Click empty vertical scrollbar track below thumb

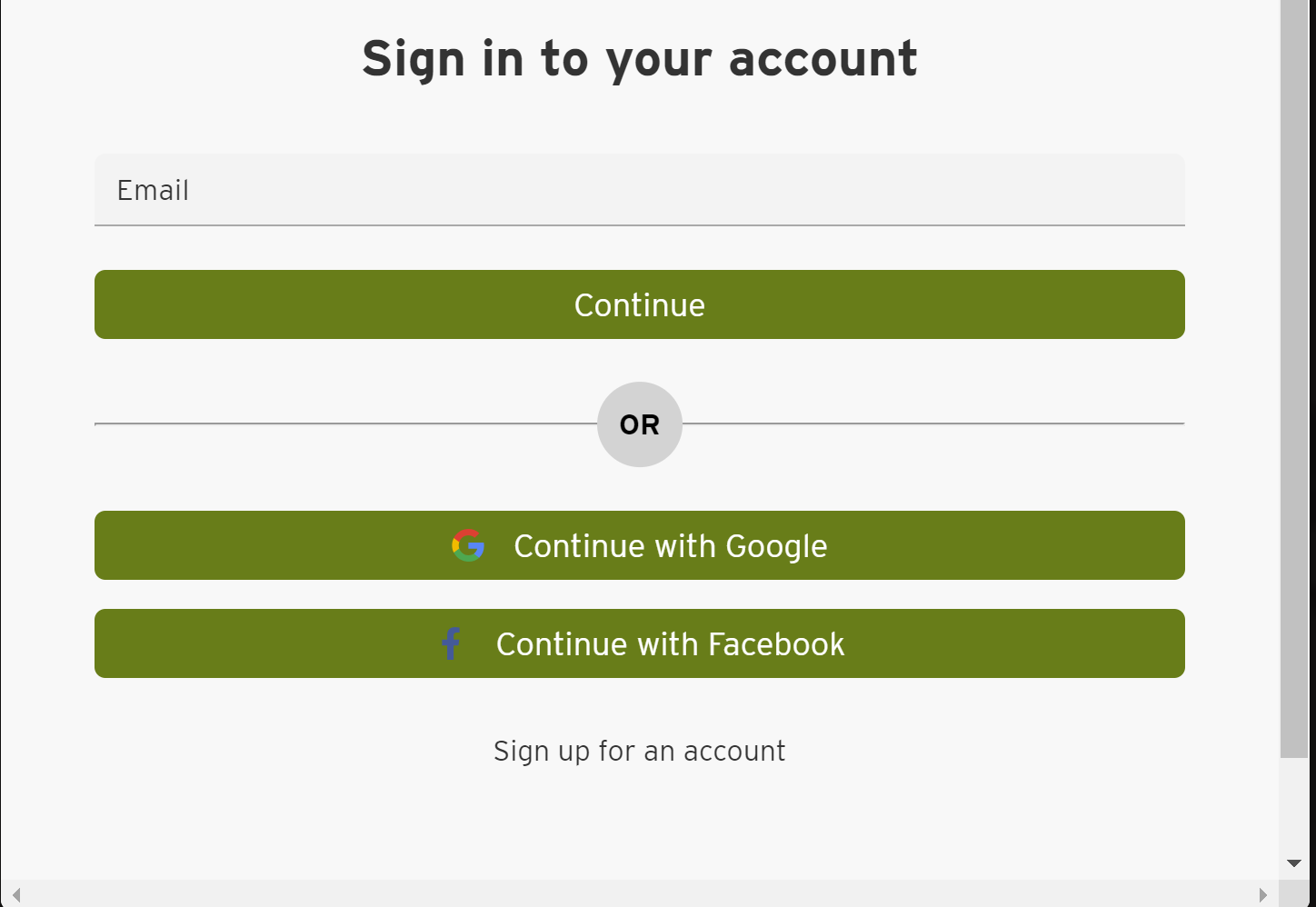tap(1294, 802)
